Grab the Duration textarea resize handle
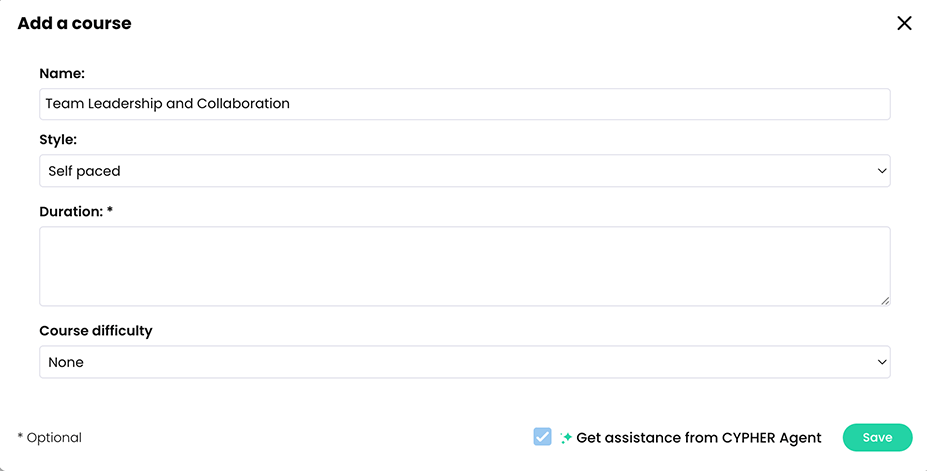Viewport: 927px width, 471px height. click(x=884, y=299)
